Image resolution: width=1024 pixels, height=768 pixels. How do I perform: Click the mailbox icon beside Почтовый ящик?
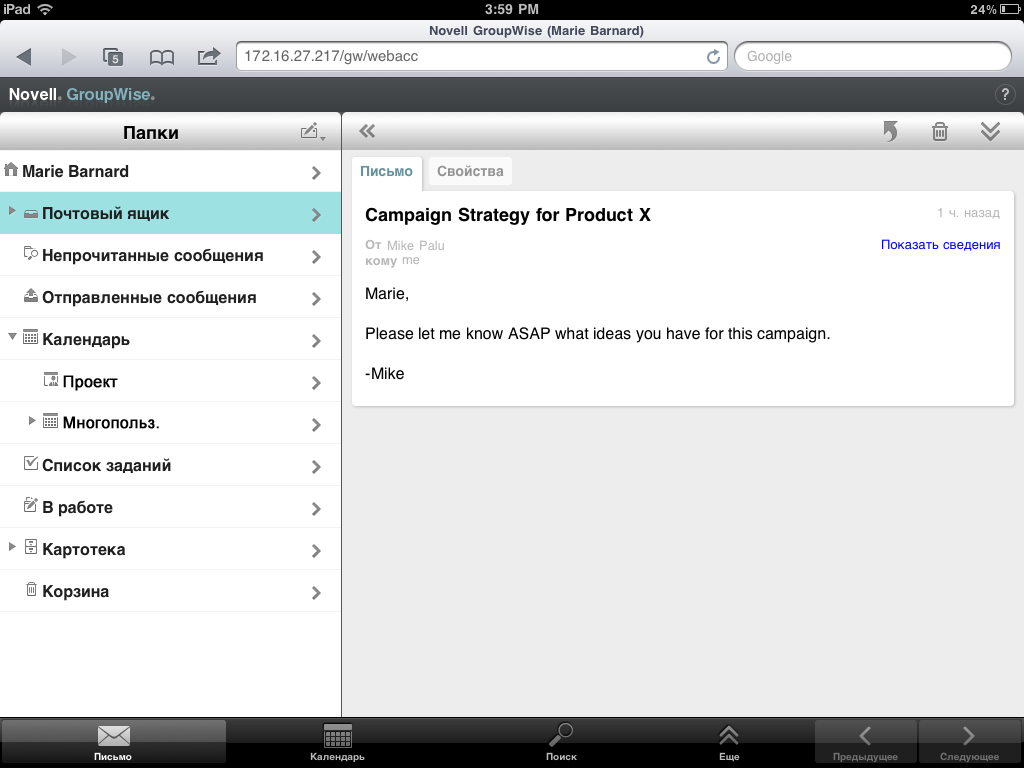(31, 214)
